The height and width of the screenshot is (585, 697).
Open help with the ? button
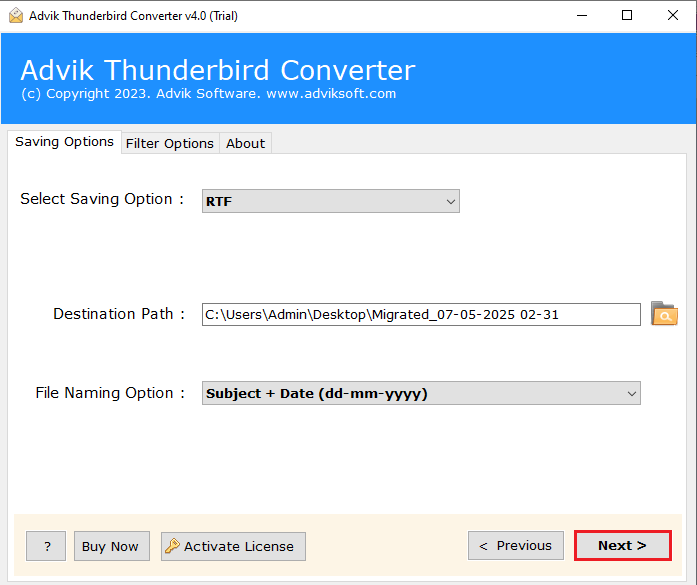(46, 546)
